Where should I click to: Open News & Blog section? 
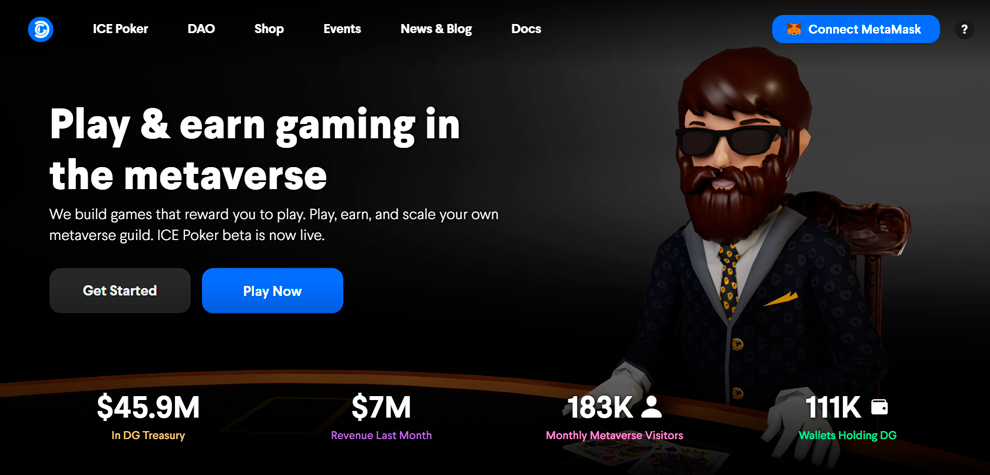(436, 29)
